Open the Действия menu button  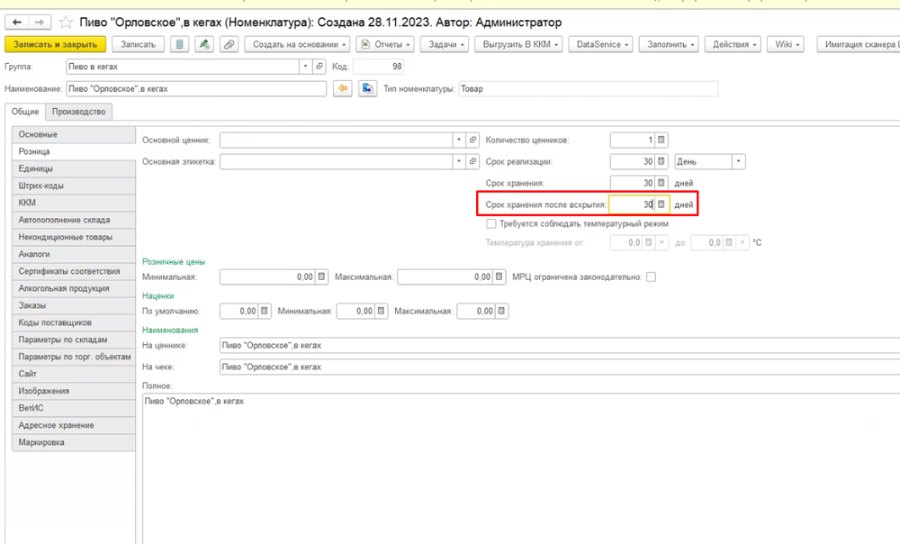pos(732,44)
